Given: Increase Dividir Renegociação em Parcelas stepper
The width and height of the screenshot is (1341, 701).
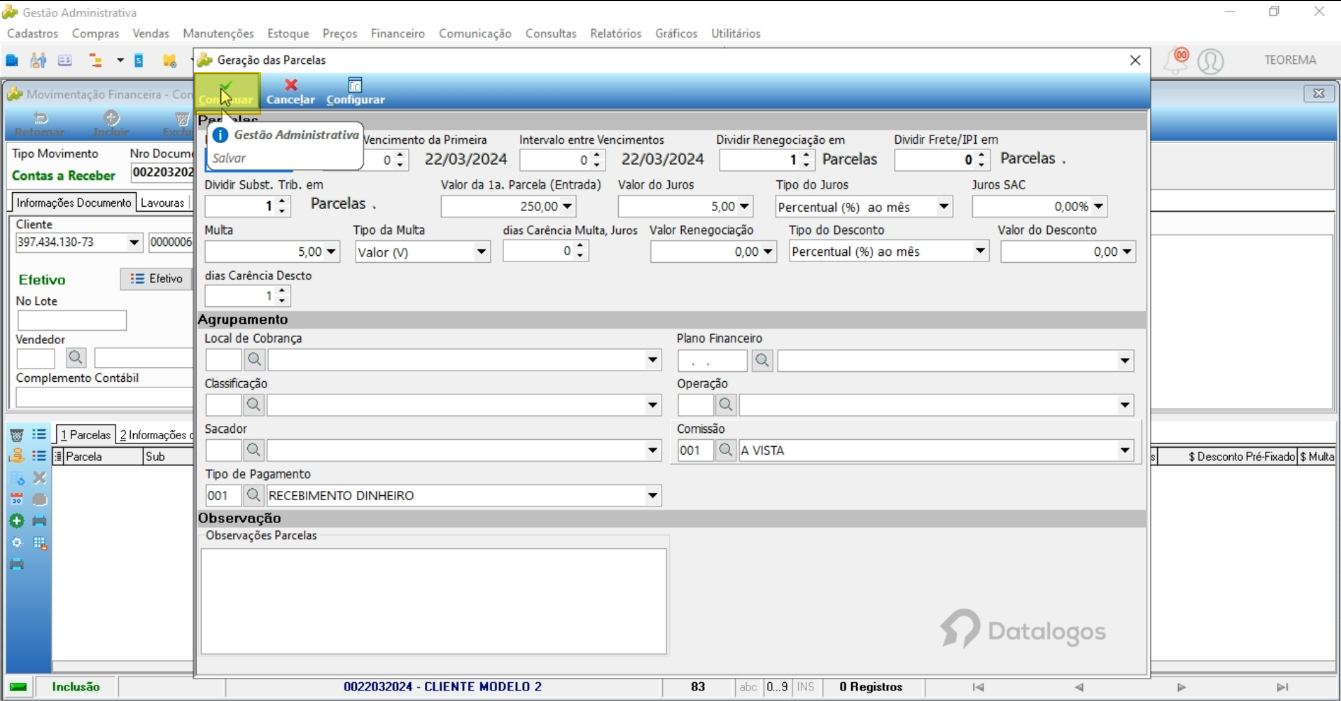Looking at the screenshot, I should tap(808, 155).
